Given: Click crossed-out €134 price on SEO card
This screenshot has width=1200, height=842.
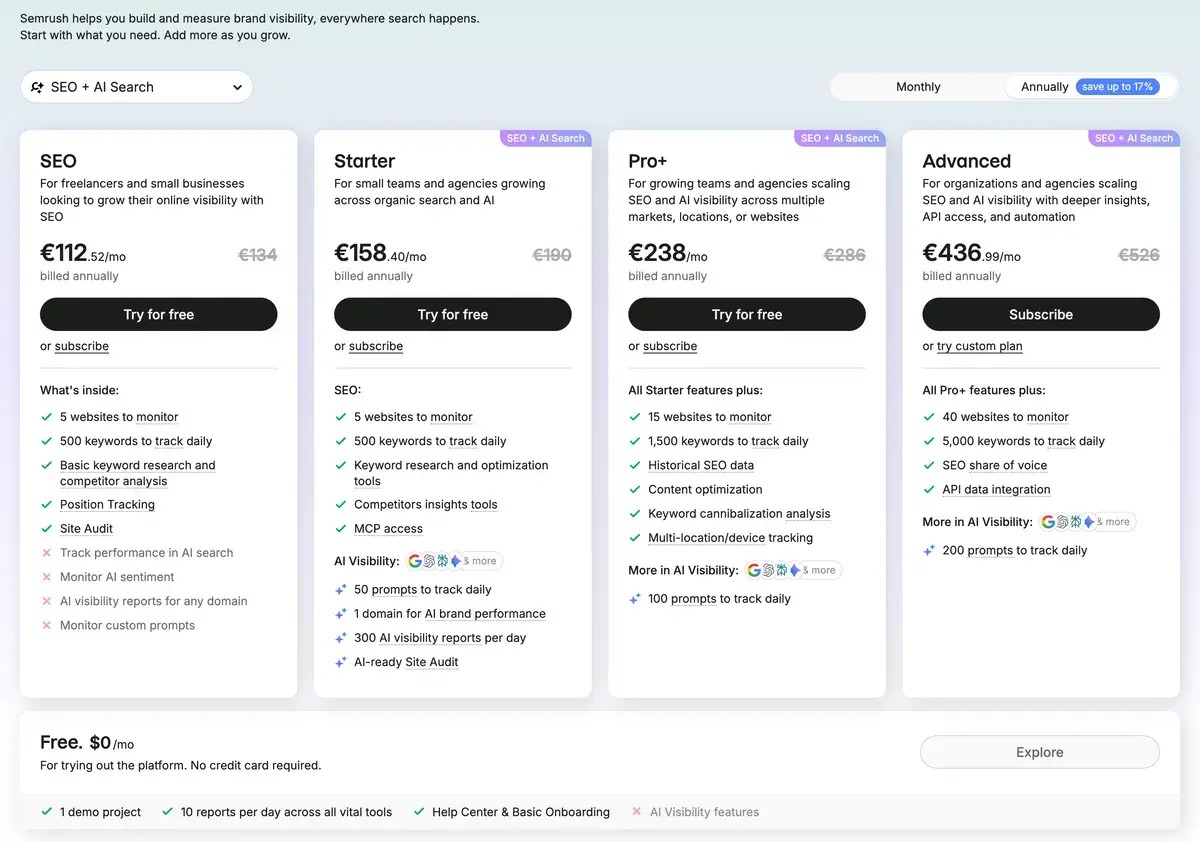Looking at the screenshot, I should click(257, 255).
